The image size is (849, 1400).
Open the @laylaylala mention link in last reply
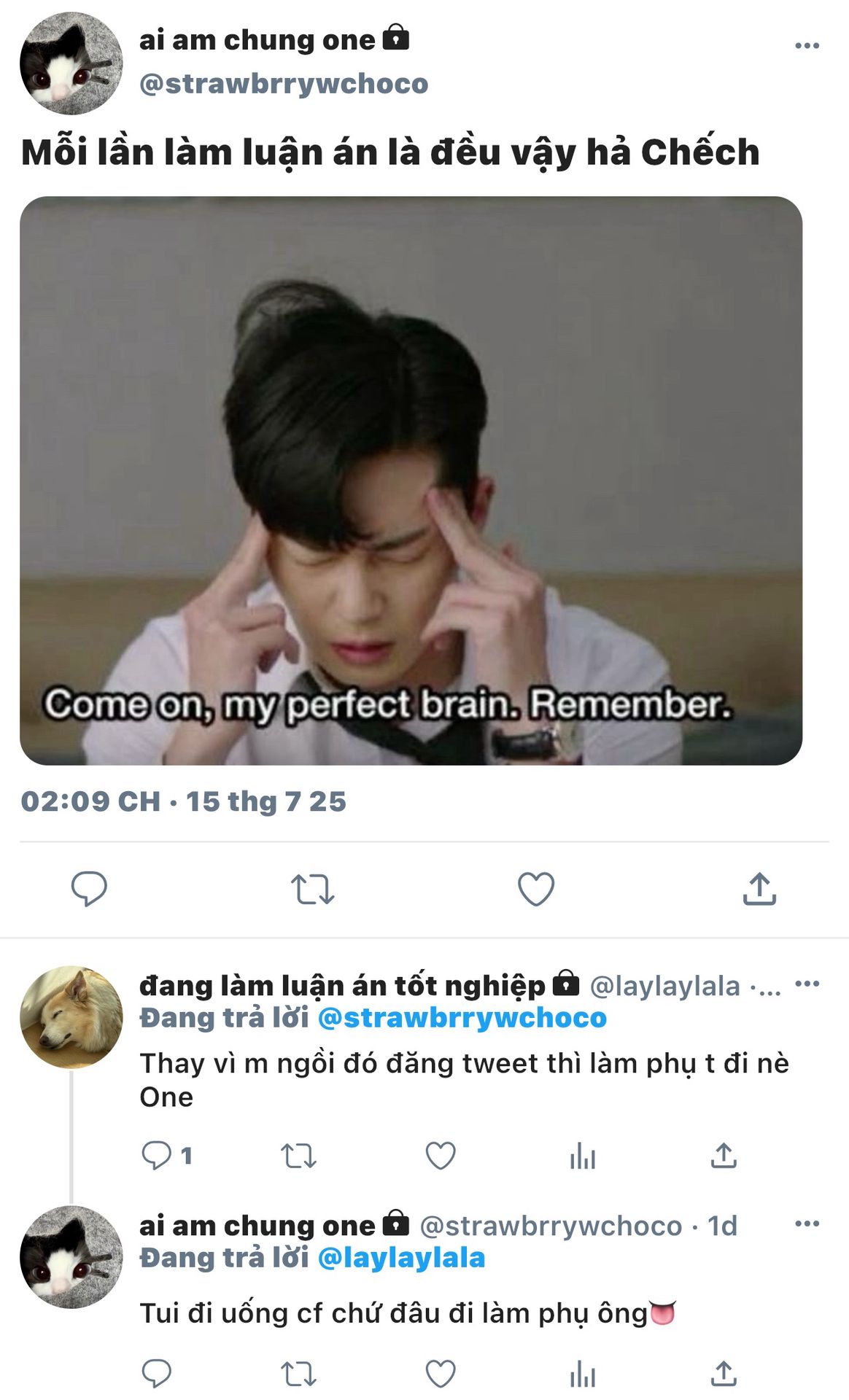tap(402, 1258)
